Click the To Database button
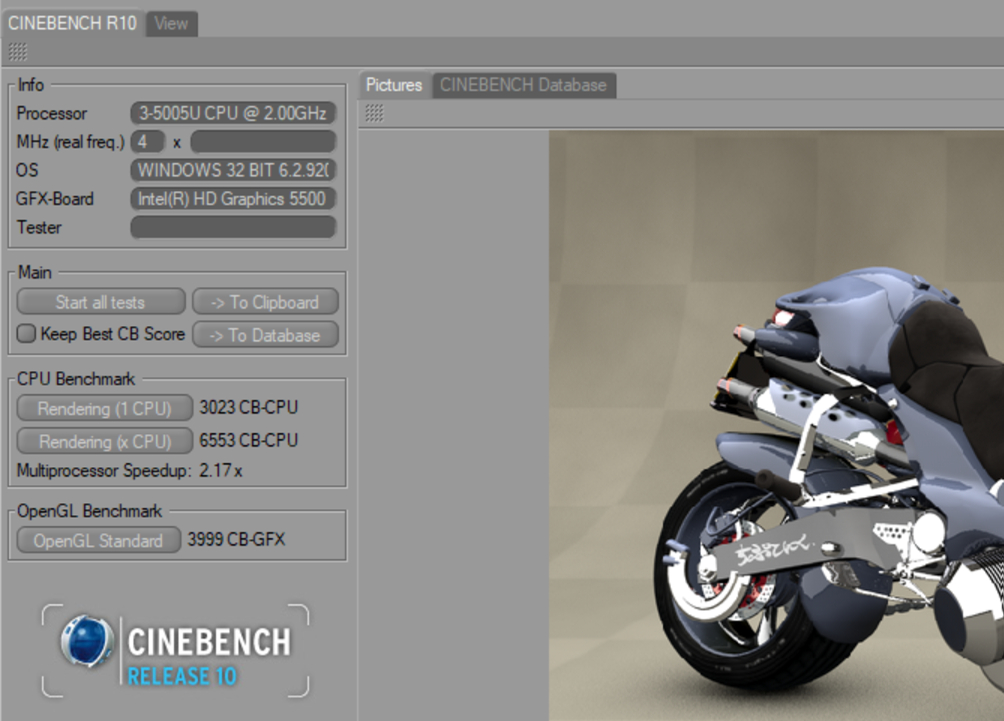 265,335
